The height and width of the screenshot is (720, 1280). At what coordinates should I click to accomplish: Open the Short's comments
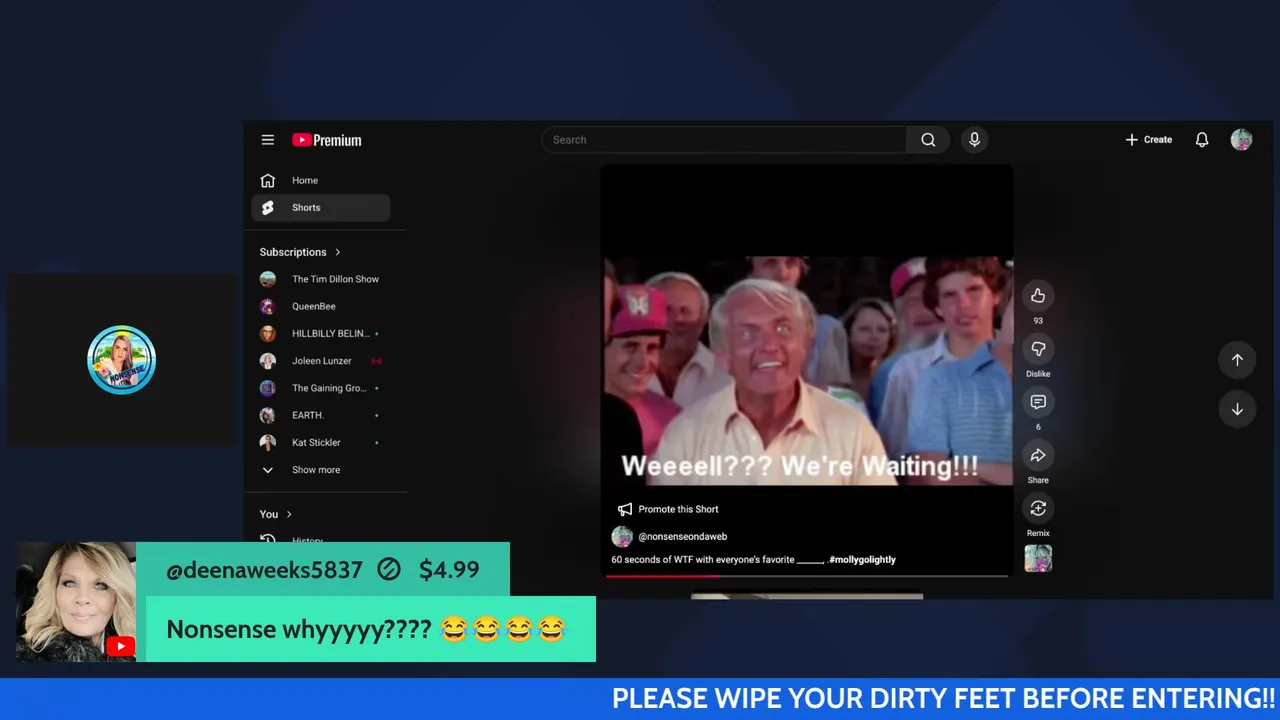coord(1038,402)
